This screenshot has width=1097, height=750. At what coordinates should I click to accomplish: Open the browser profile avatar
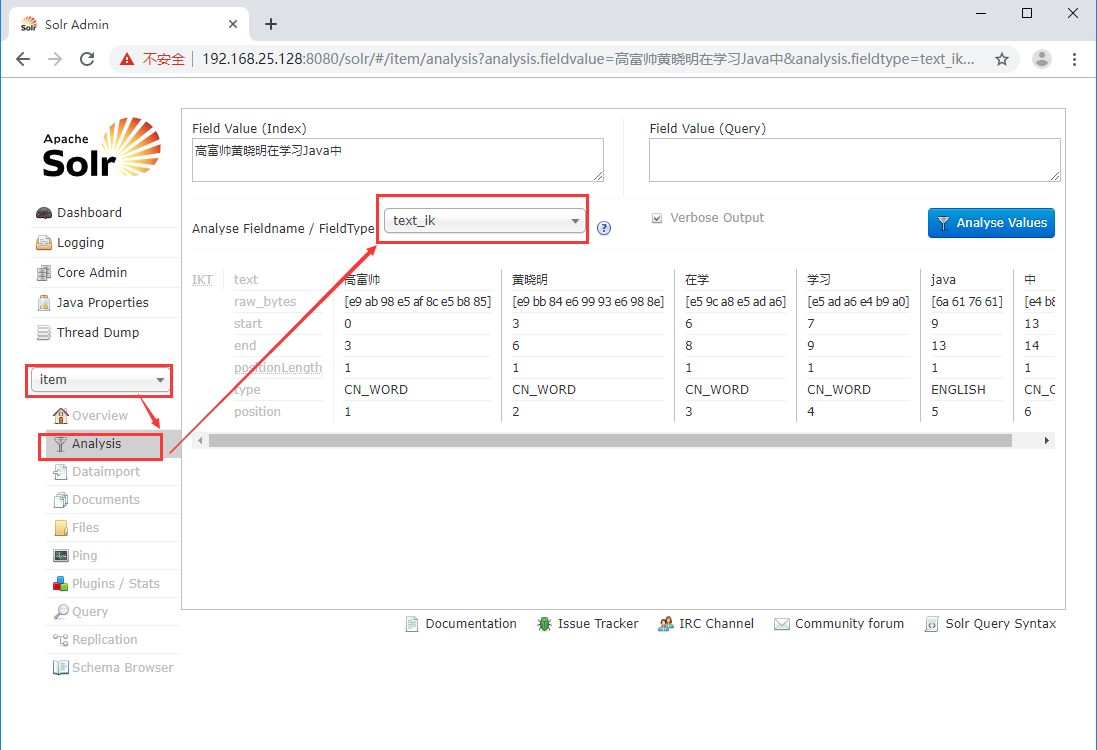point(1042,59)
